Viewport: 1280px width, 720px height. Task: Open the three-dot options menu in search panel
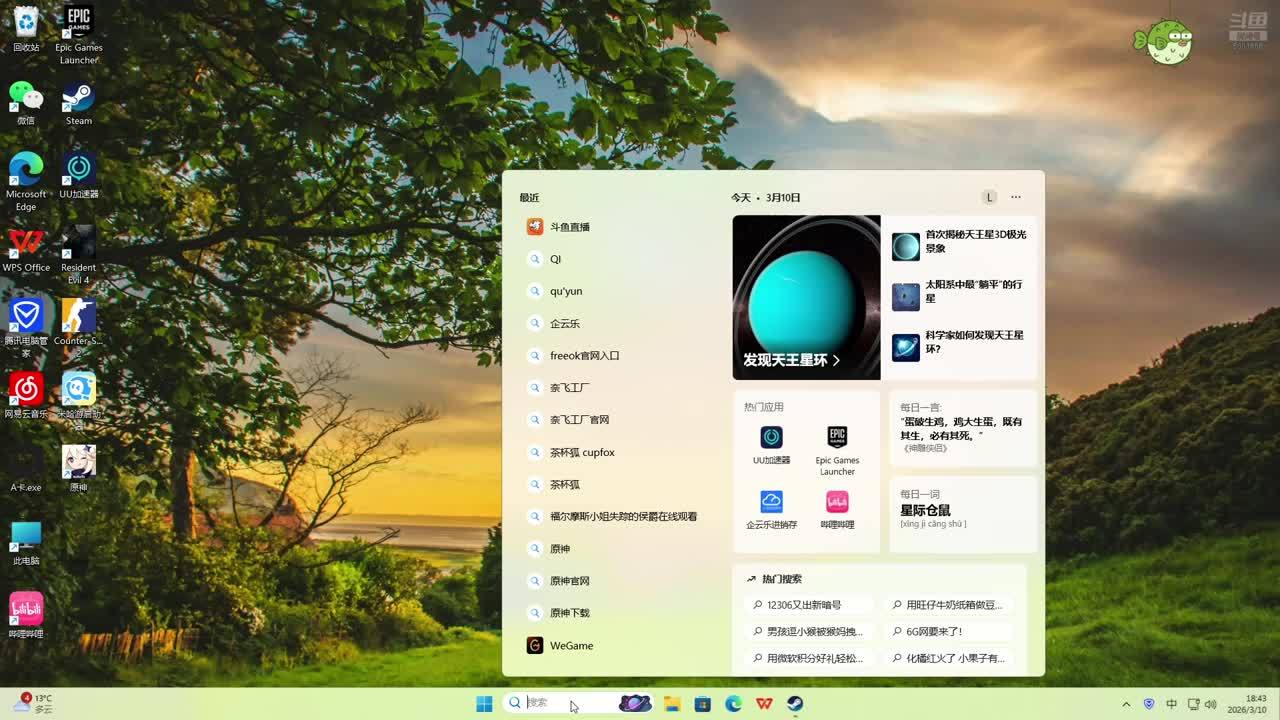[1016, 197]
